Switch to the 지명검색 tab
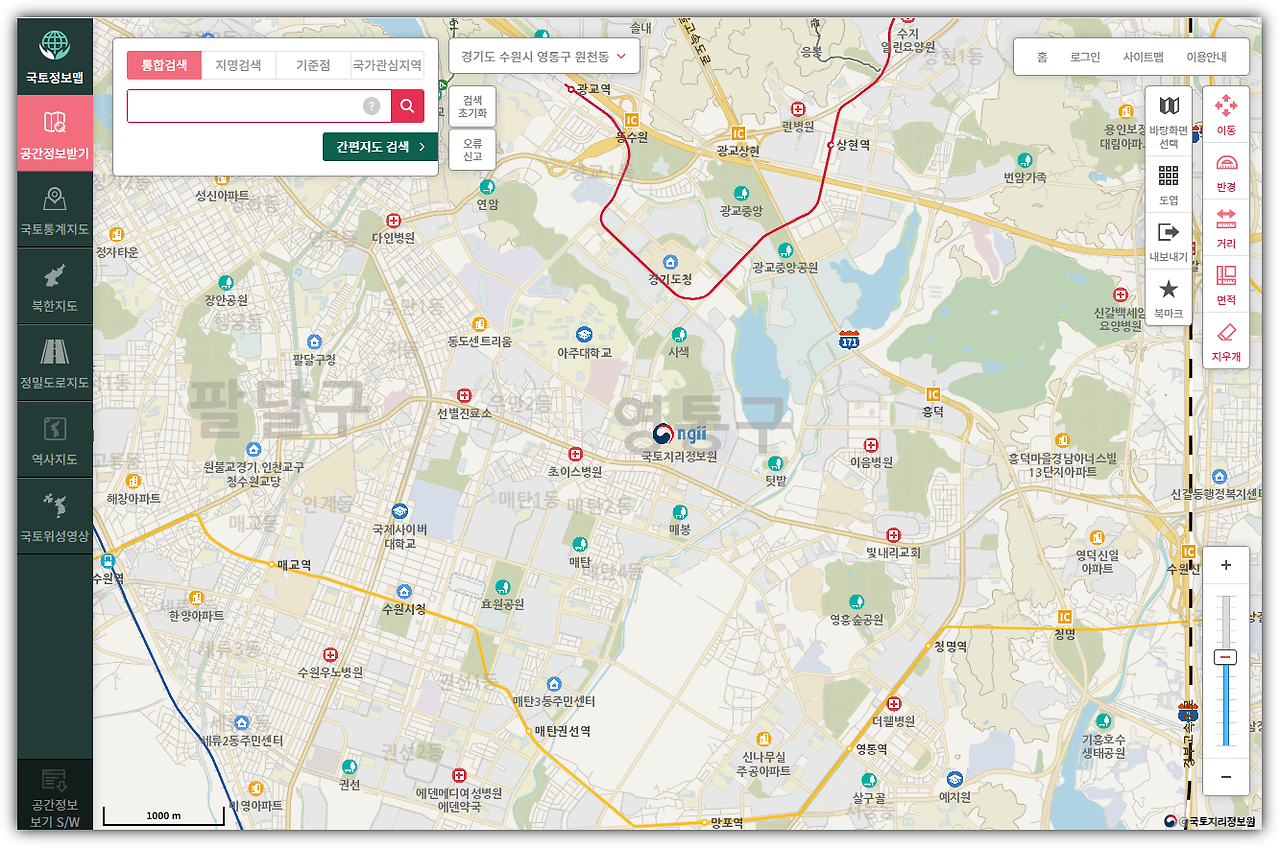 click(238, 65)
